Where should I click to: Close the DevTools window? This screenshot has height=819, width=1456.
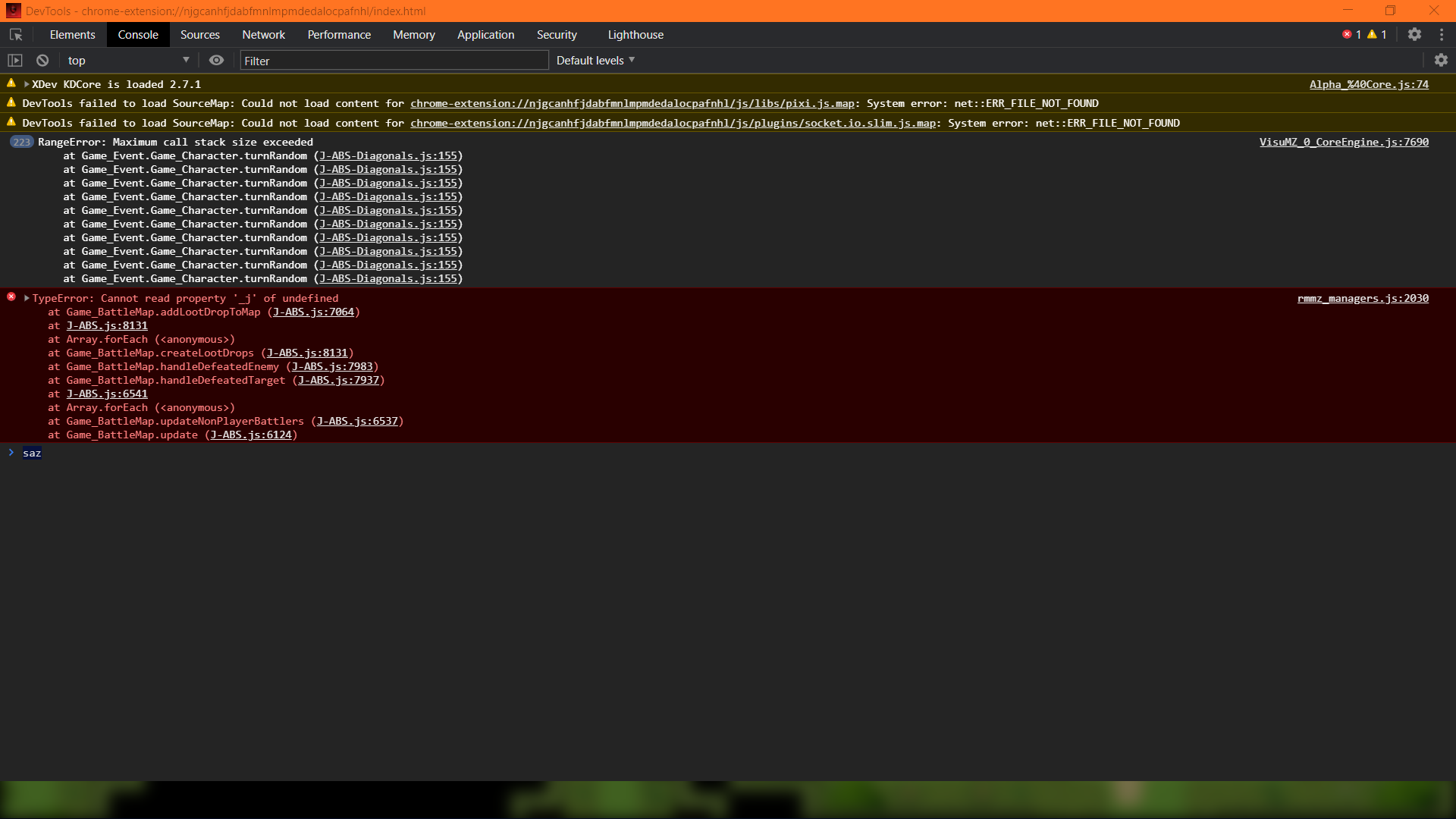click(x=1433, y=11)
